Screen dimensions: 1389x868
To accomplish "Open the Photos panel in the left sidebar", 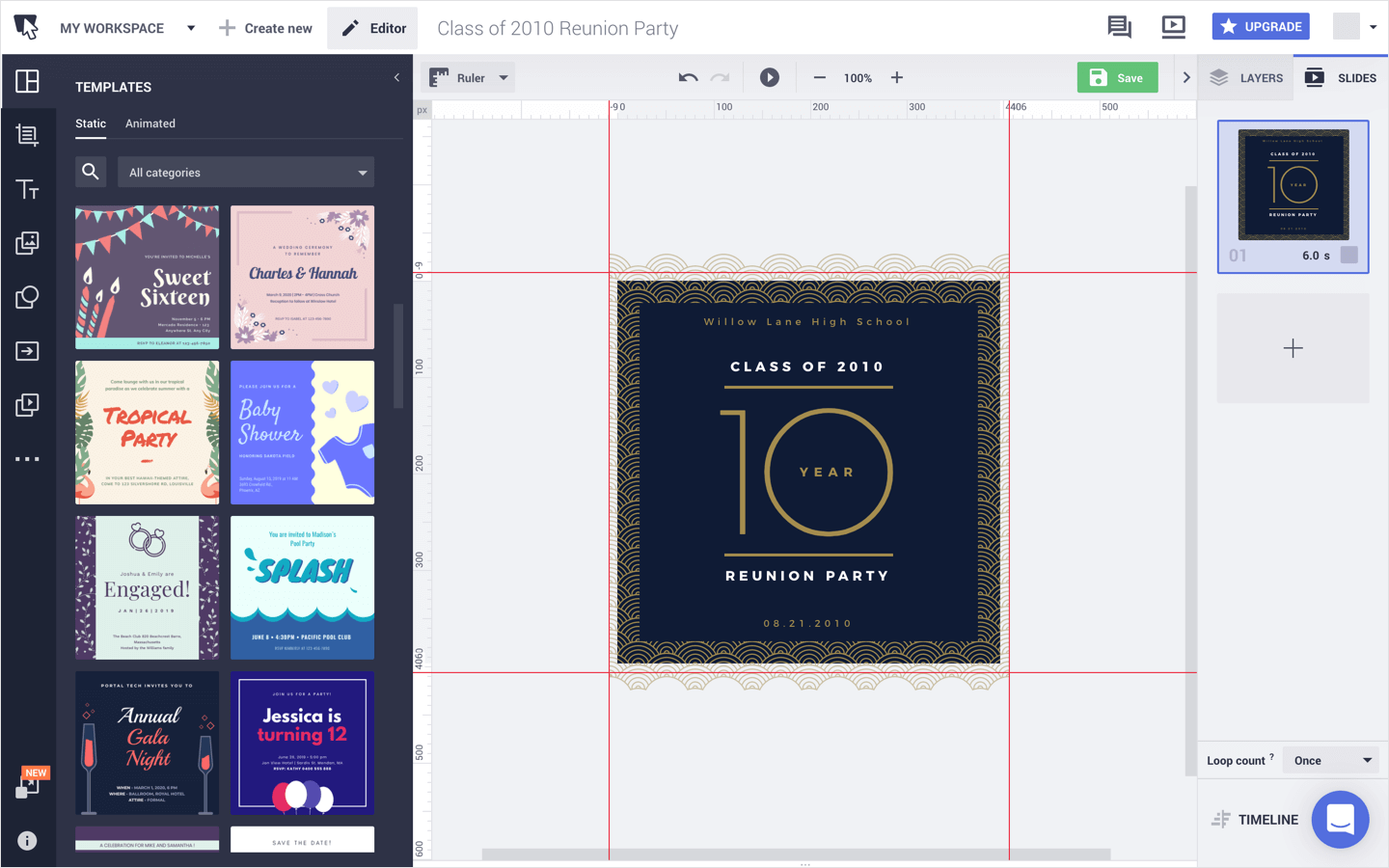I will pyautogui.click(x=28, y=243).
